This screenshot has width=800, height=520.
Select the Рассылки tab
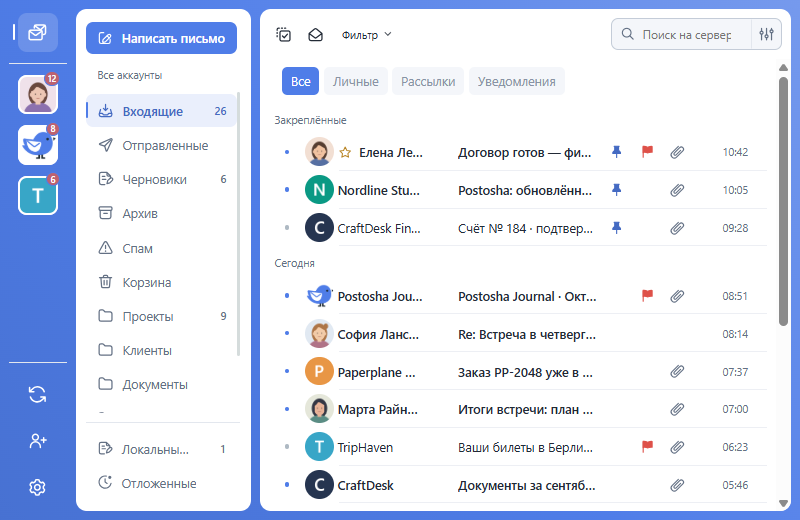click(428, 81)
